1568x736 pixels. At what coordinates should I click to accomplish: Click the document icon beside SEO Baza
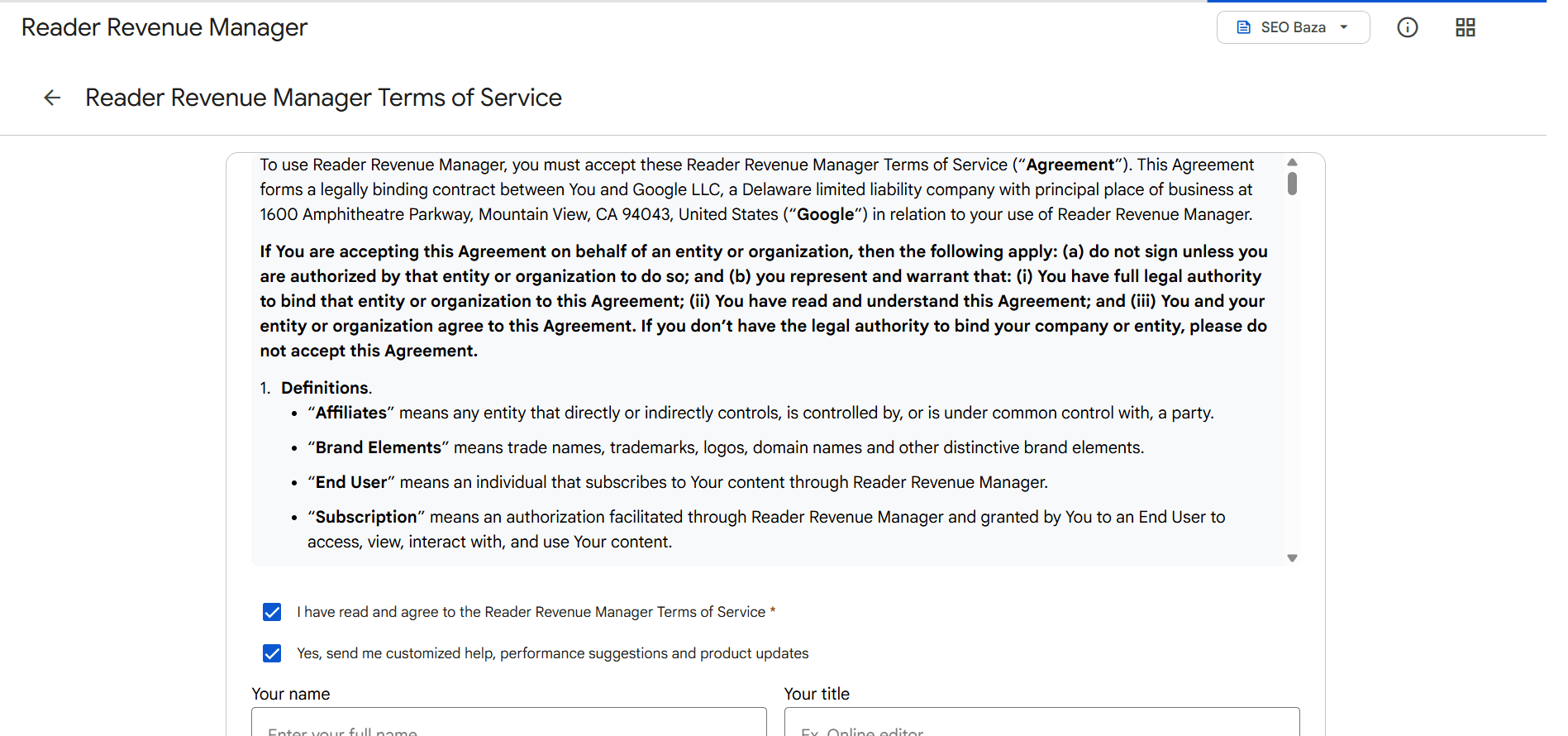1243,27
